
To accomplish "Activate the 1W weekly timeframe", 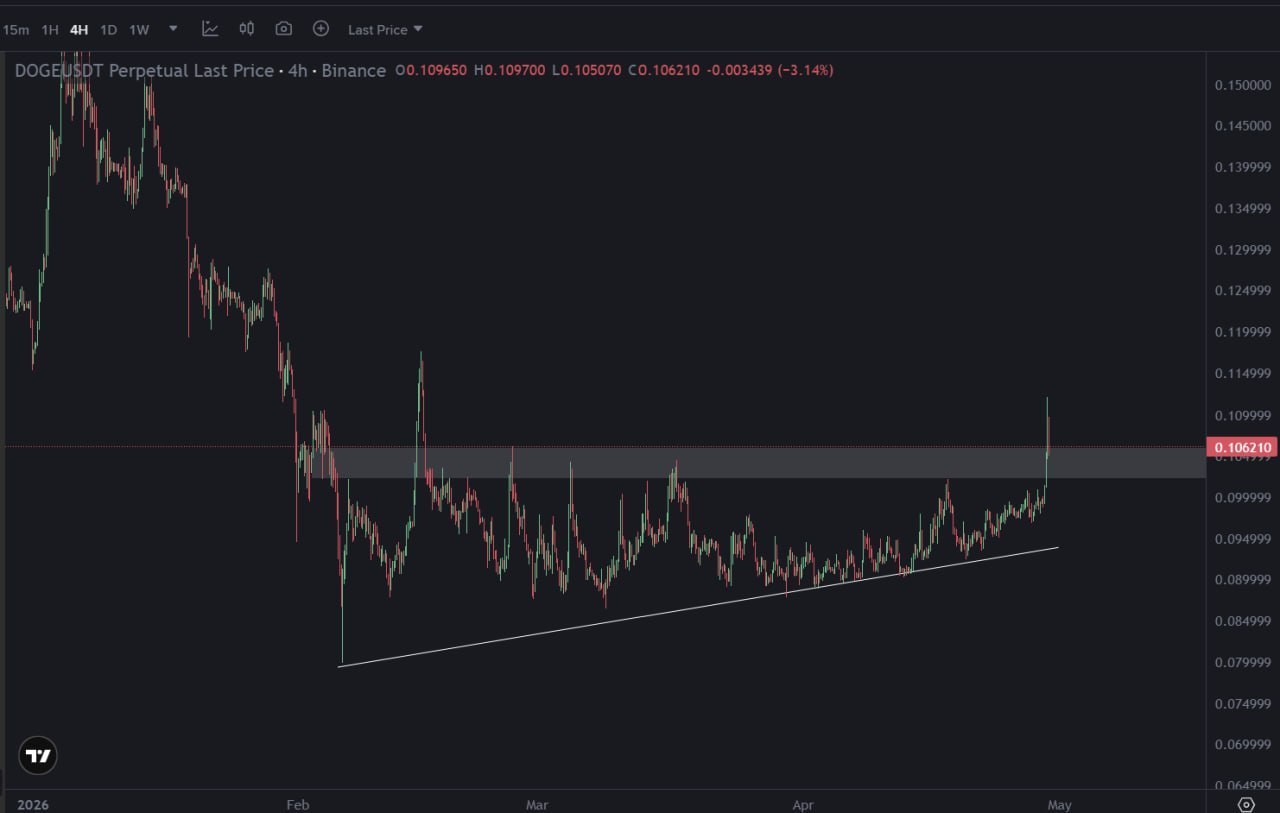I will pos(138,29).
